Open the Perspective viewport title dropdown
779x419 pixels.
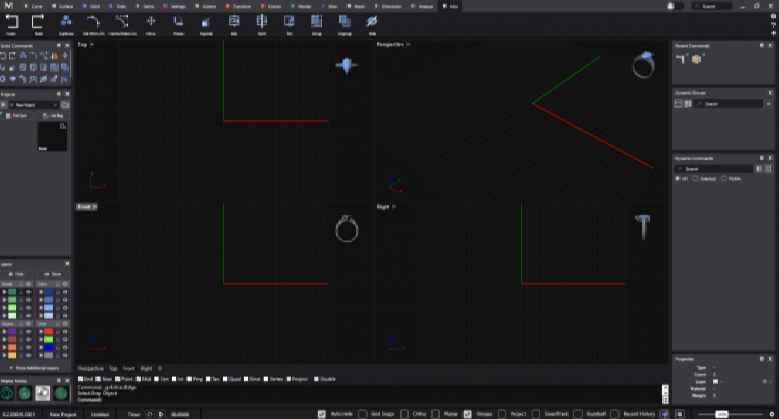click(393, 44)
